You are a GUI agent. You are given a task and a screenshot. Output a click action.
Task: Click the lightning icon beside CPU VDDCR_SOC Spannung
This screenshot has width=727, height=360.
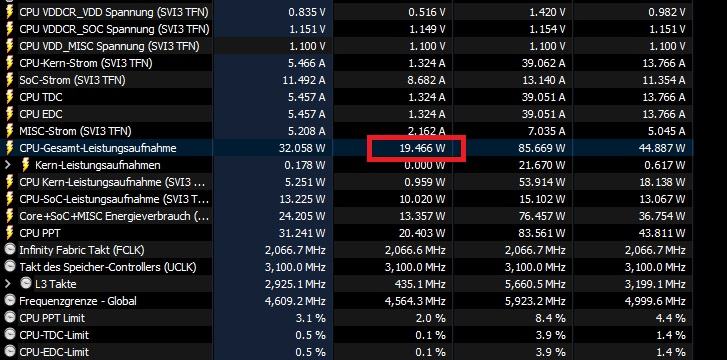(x=9, y=29)
